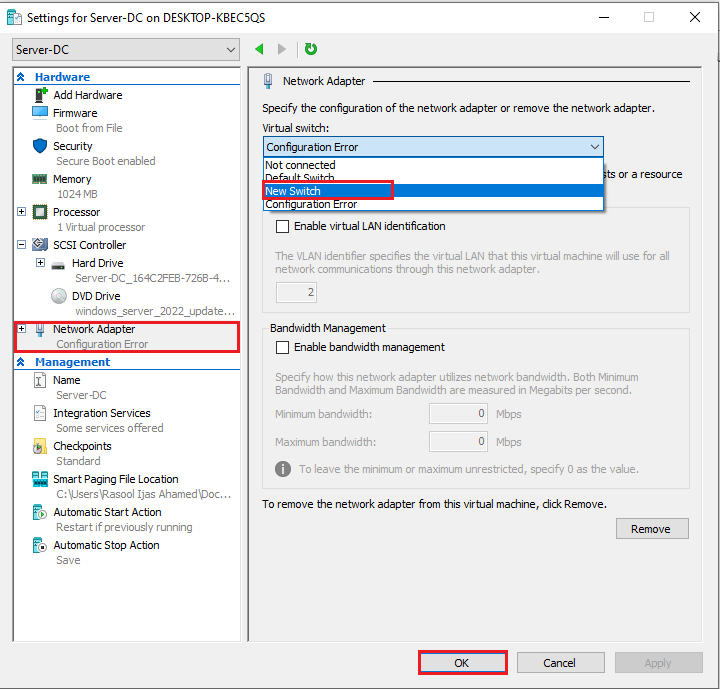Viewport: 720px width, 689px height.
Task: Click 'Boot from File' text
Action: [89, 128]
